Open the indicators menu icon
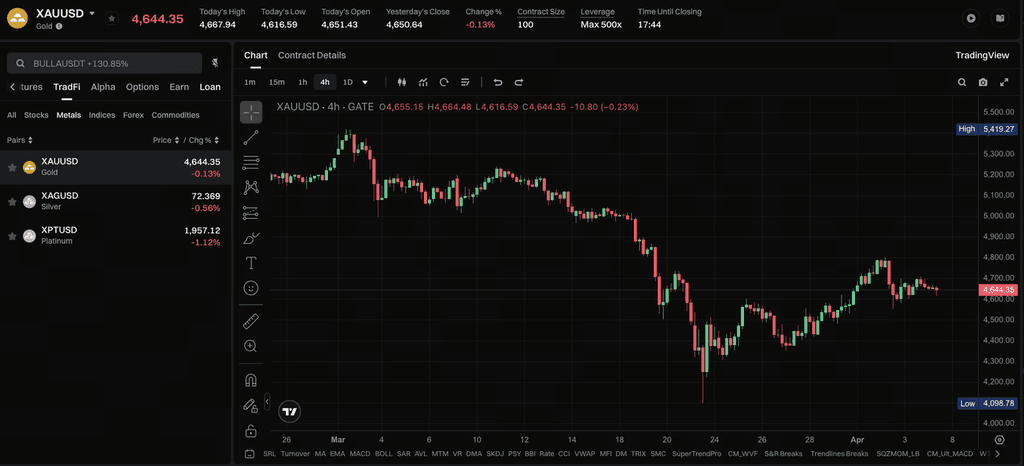 pos(423,82)
